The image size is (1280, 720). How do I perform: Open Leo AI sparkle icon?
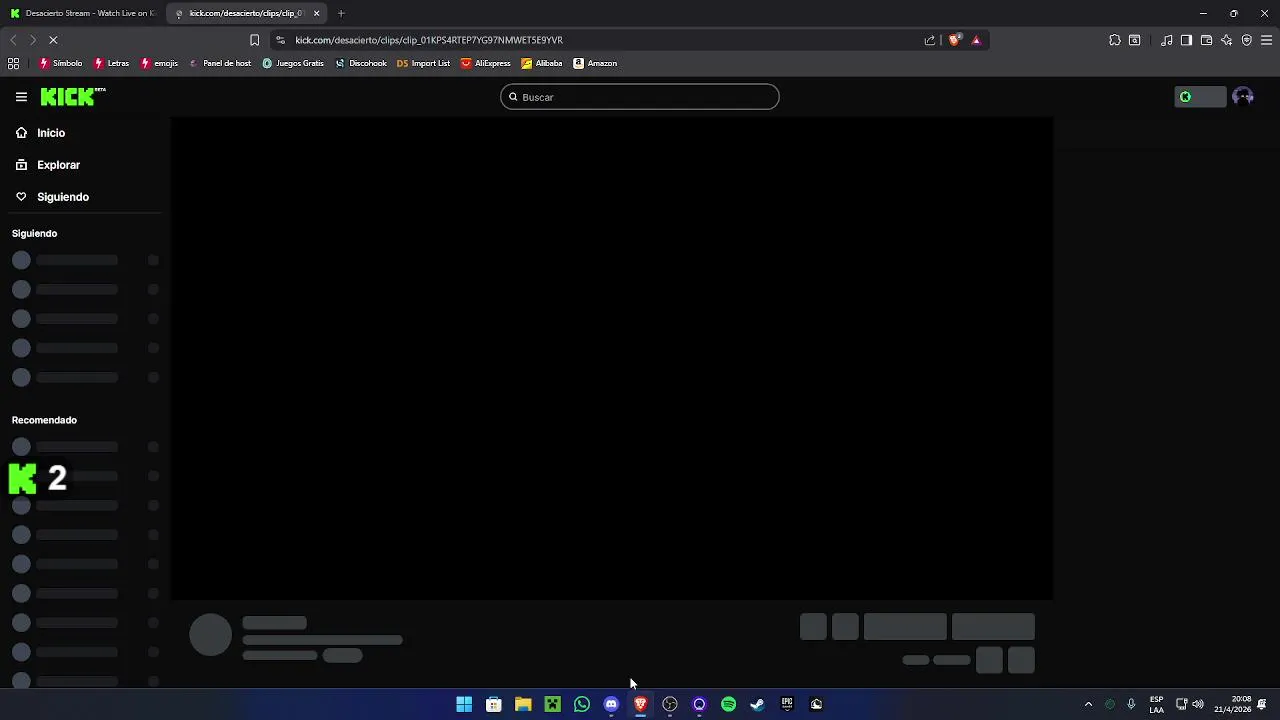click(1227, 40)
